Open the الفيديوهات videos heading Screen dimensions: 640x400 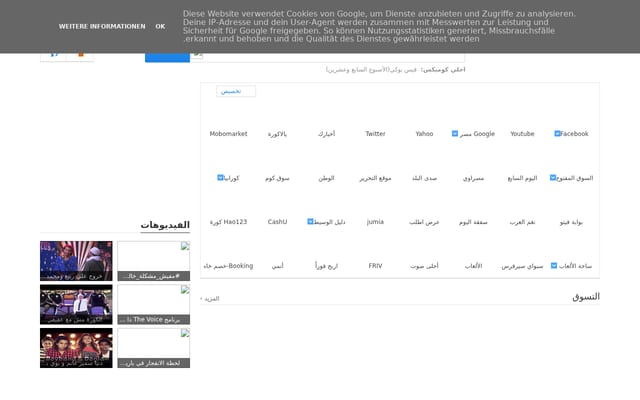165,225
